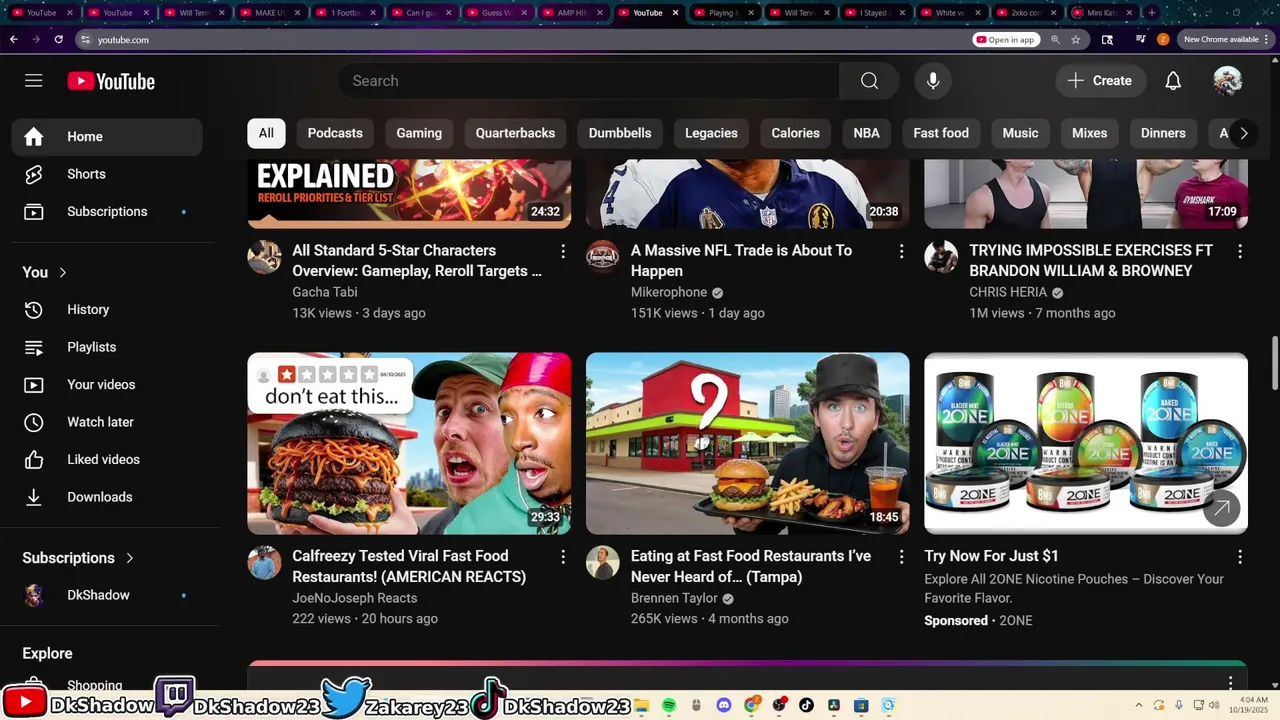This screenshot has height=720, width=1280.
Task: Open the notifications bell
Action: [x=1173, y=81]
